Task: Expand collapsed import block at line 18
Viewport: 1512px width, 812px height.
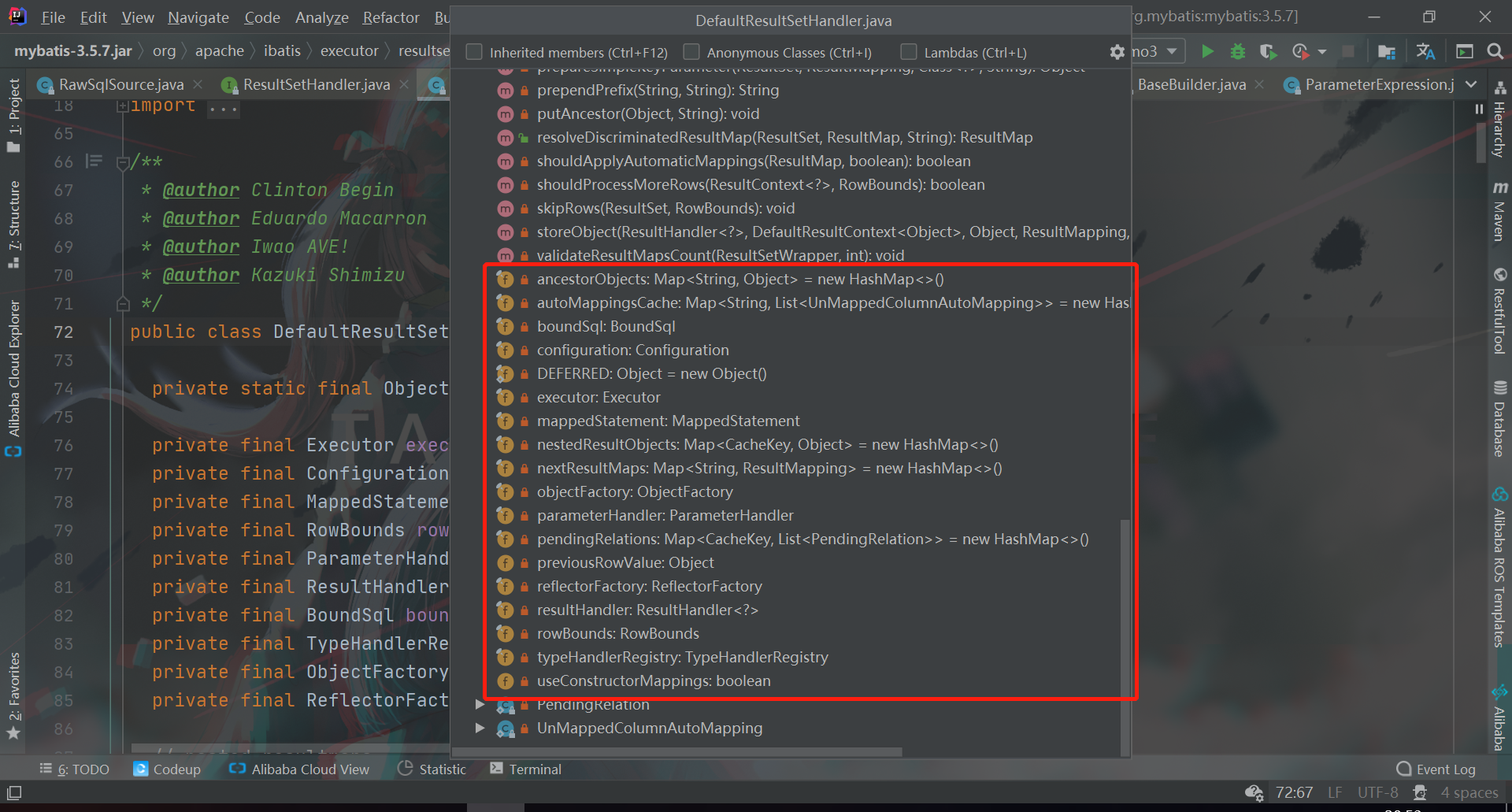Action: (x=122, y=106)
